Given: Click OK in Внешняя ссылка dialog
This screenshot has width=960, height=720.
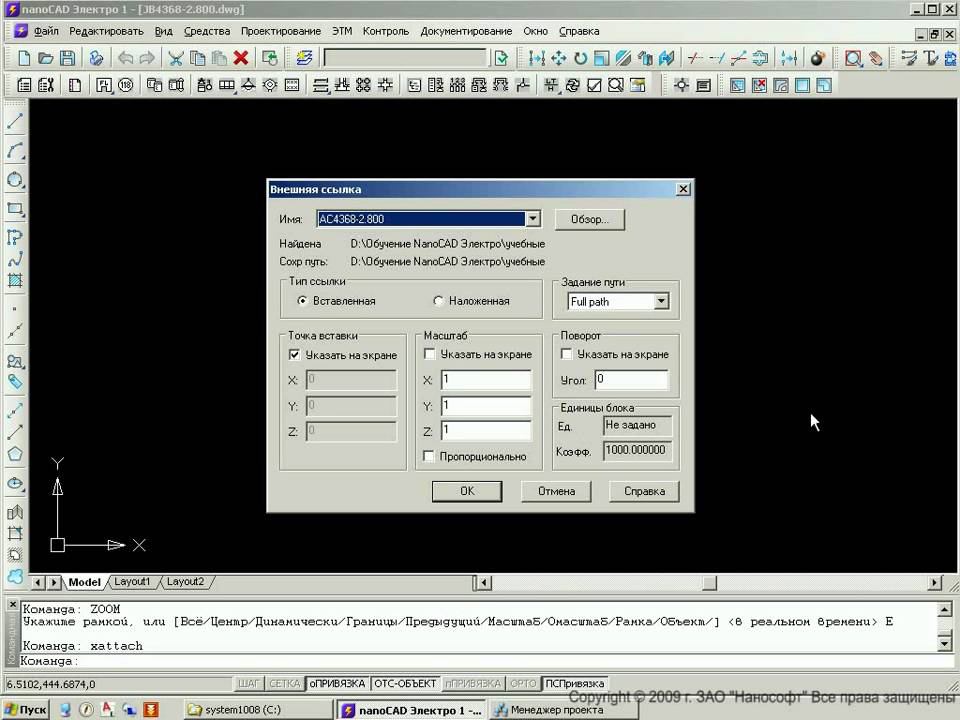Looking at the screenshot, I should (x=467, y=491).
